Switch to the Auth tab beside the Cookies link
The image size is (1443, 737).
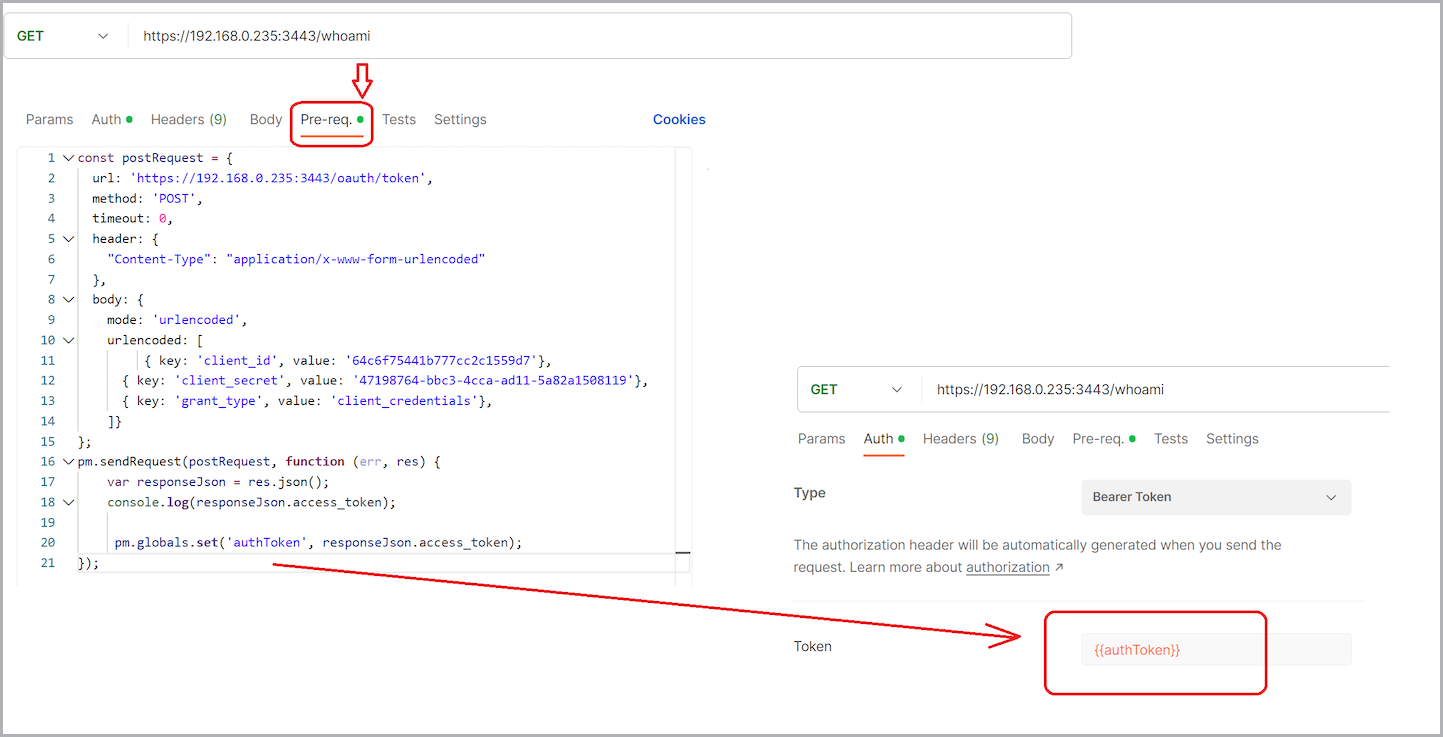tap(112, 119)
